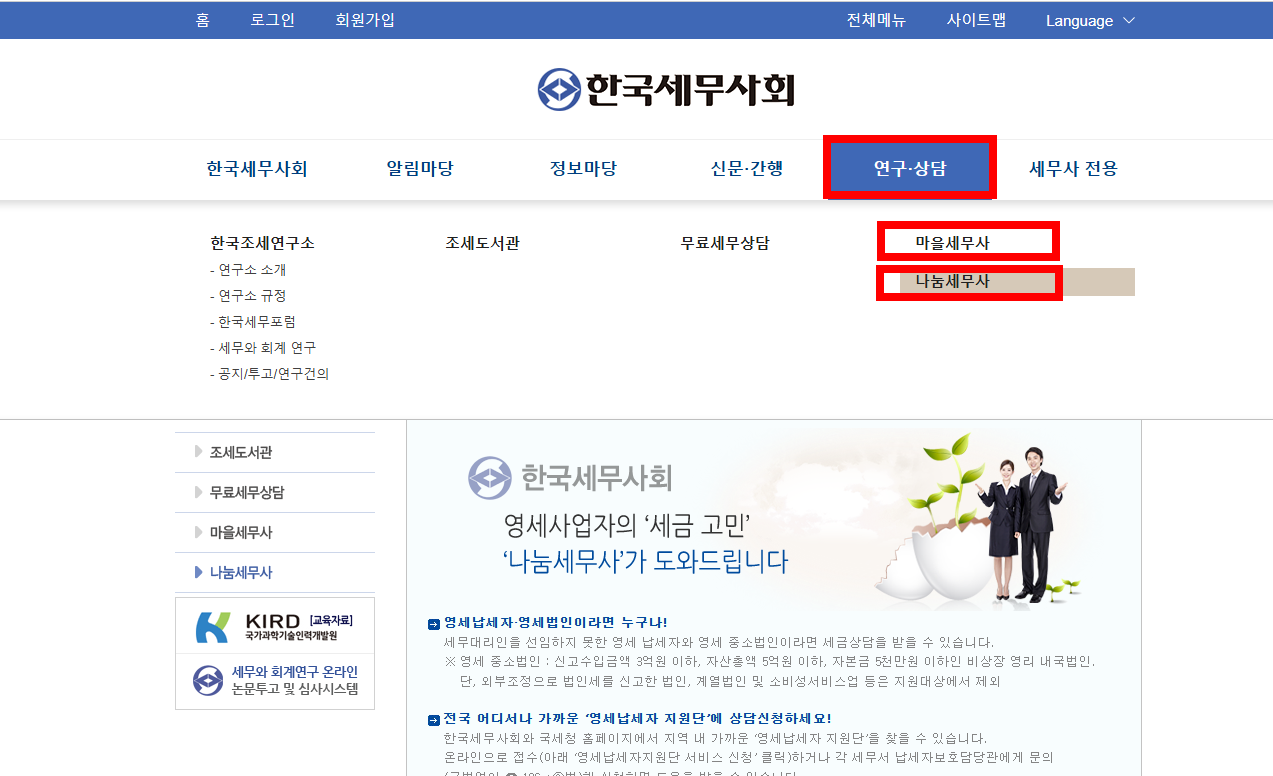1273x776 pixels.
Task: Select the 연구·상담 main menu
Action: click(x=910, y=169)
